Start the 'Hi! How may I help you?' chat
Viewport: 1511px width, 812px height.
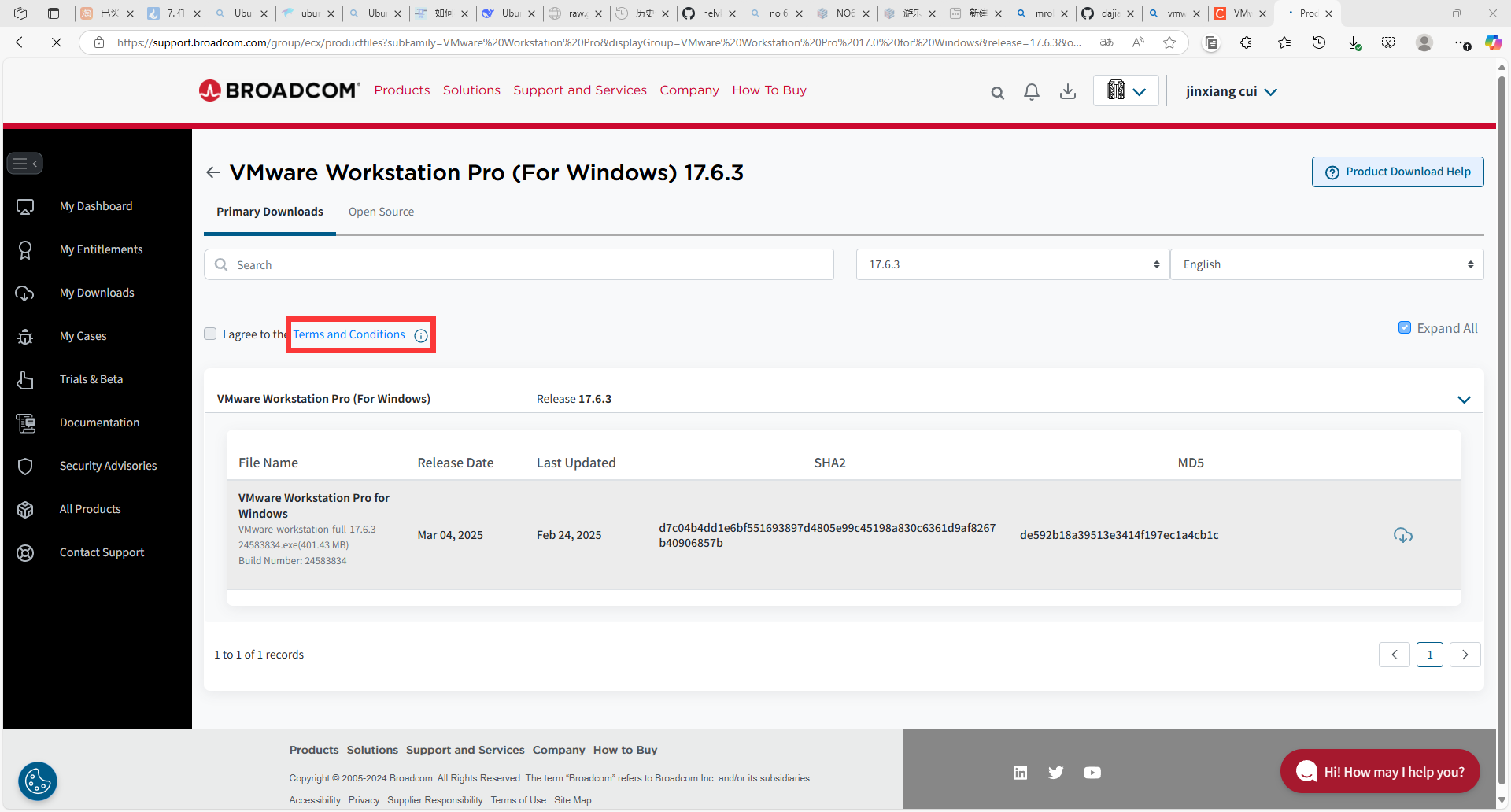[x=1380, y=772]
